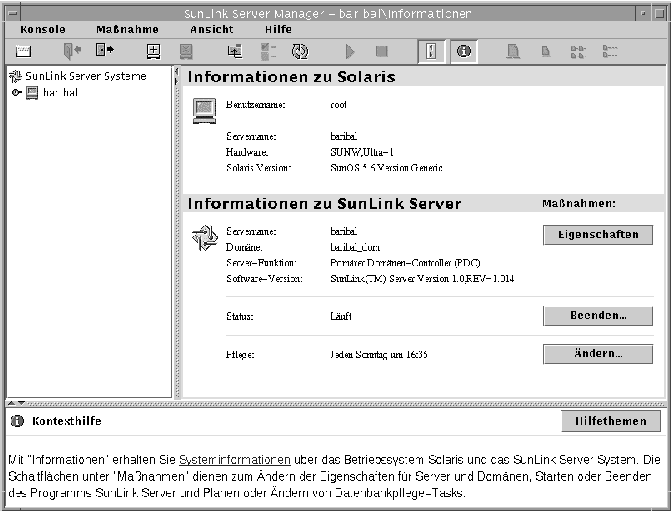Open the window menu button in title bar

click(x=13, y=13)
